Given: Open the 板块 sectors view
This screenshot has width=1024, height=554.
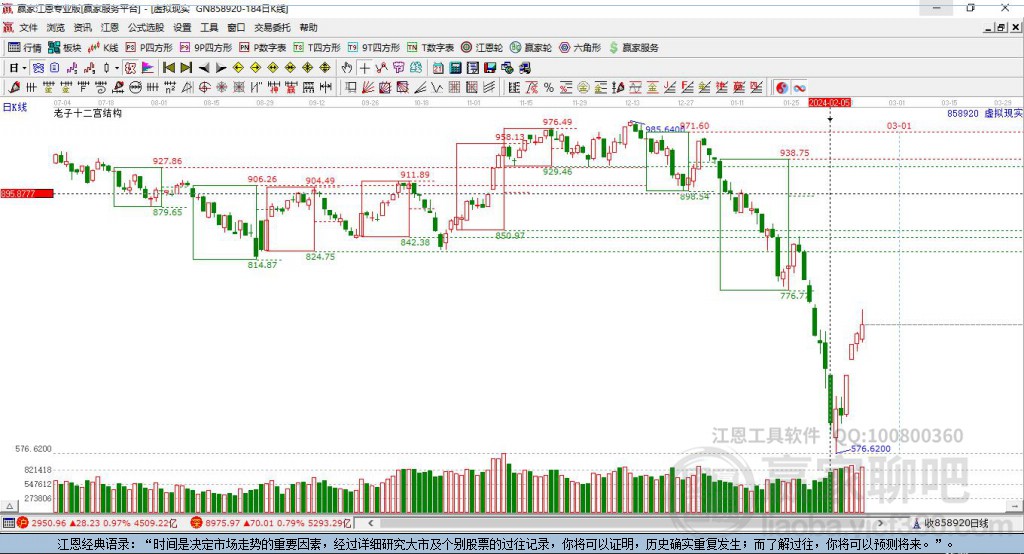Looking at the screenshot, I should (64, 48).
